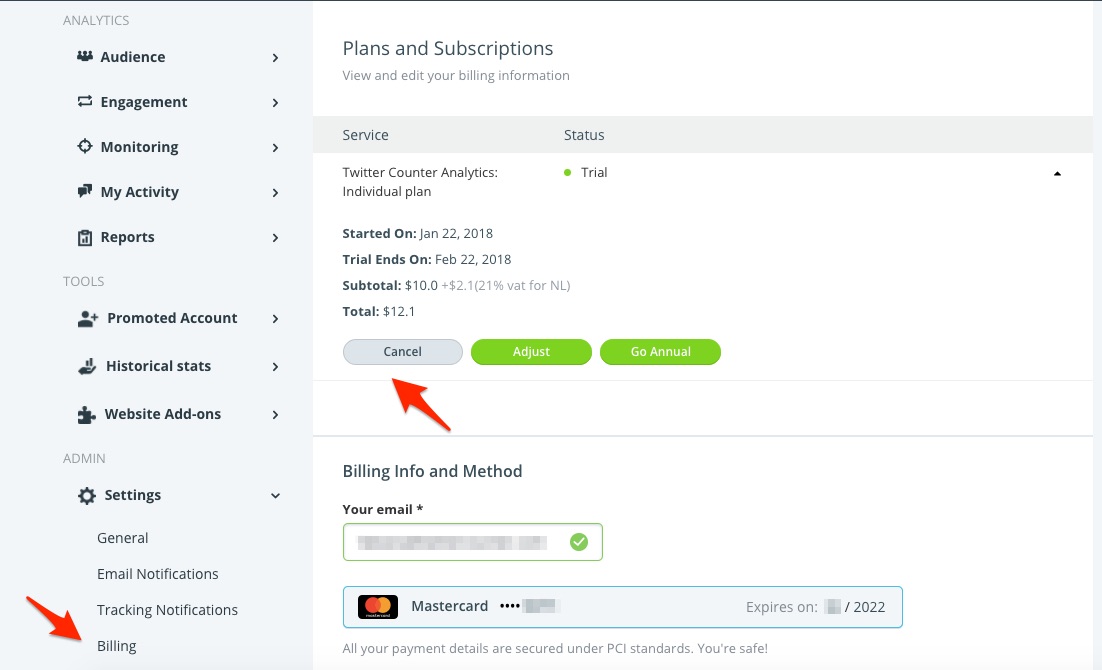Collapse the subscription details triangle
Screen dimensions: 1102x670
1057,174
